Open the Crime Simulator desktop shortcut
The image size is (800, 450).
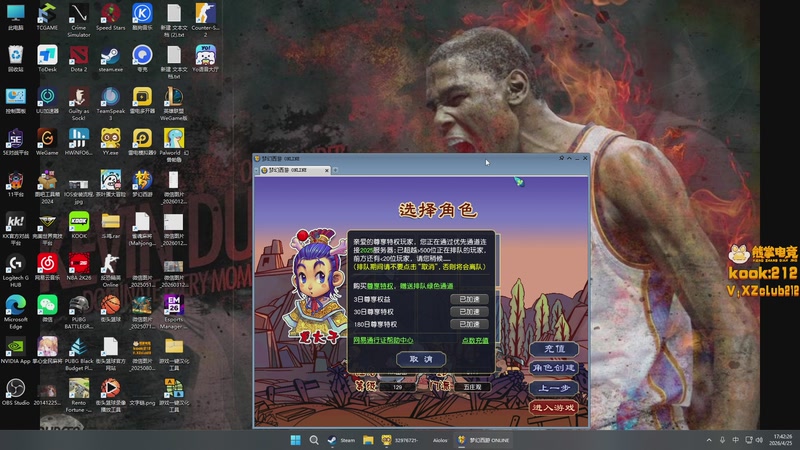coord(79,20)
